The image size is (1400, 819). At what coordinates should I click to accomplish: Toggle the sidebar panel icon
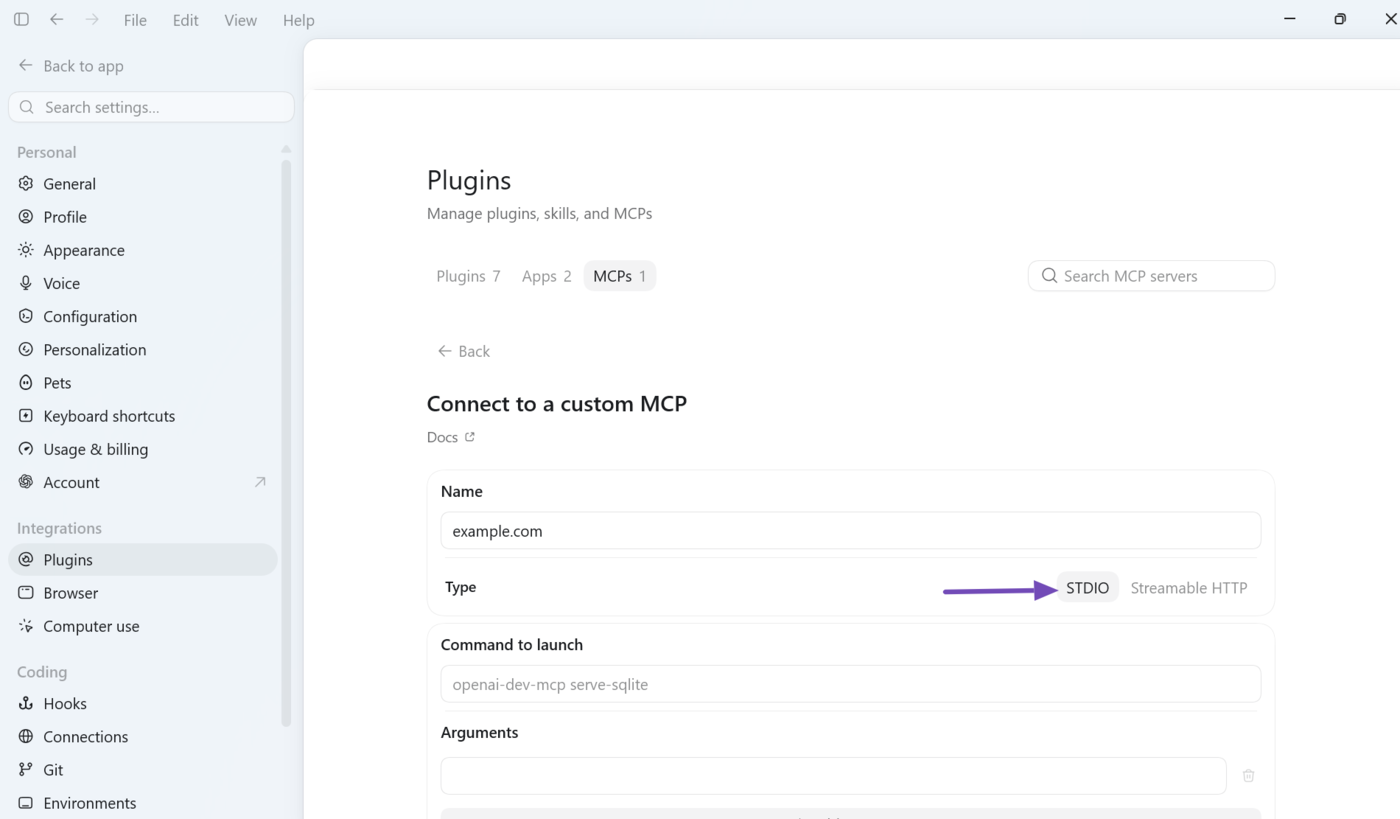click(x=21, y=19)
